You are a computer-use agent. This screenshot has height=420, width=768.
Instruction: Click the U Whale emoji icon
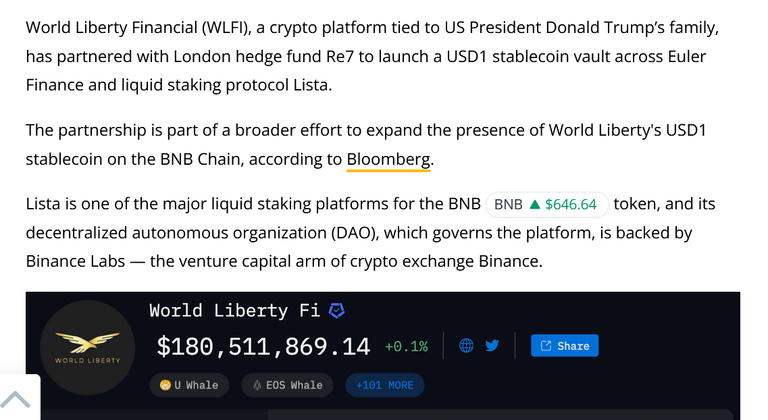click(x=165, y=385)
